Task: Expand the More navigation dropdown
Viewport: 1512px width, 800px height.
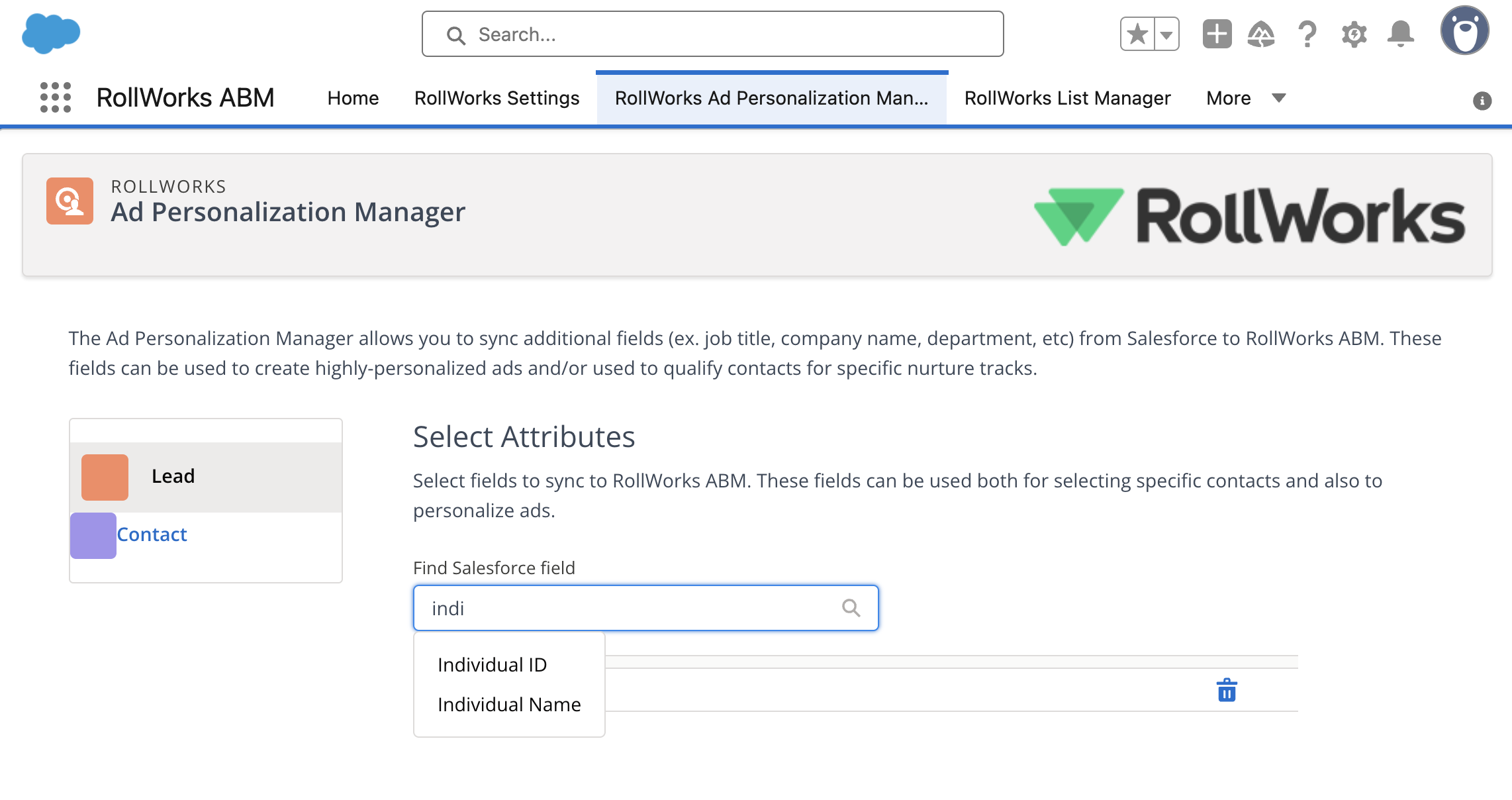Action: click(x=1246, y=98)
